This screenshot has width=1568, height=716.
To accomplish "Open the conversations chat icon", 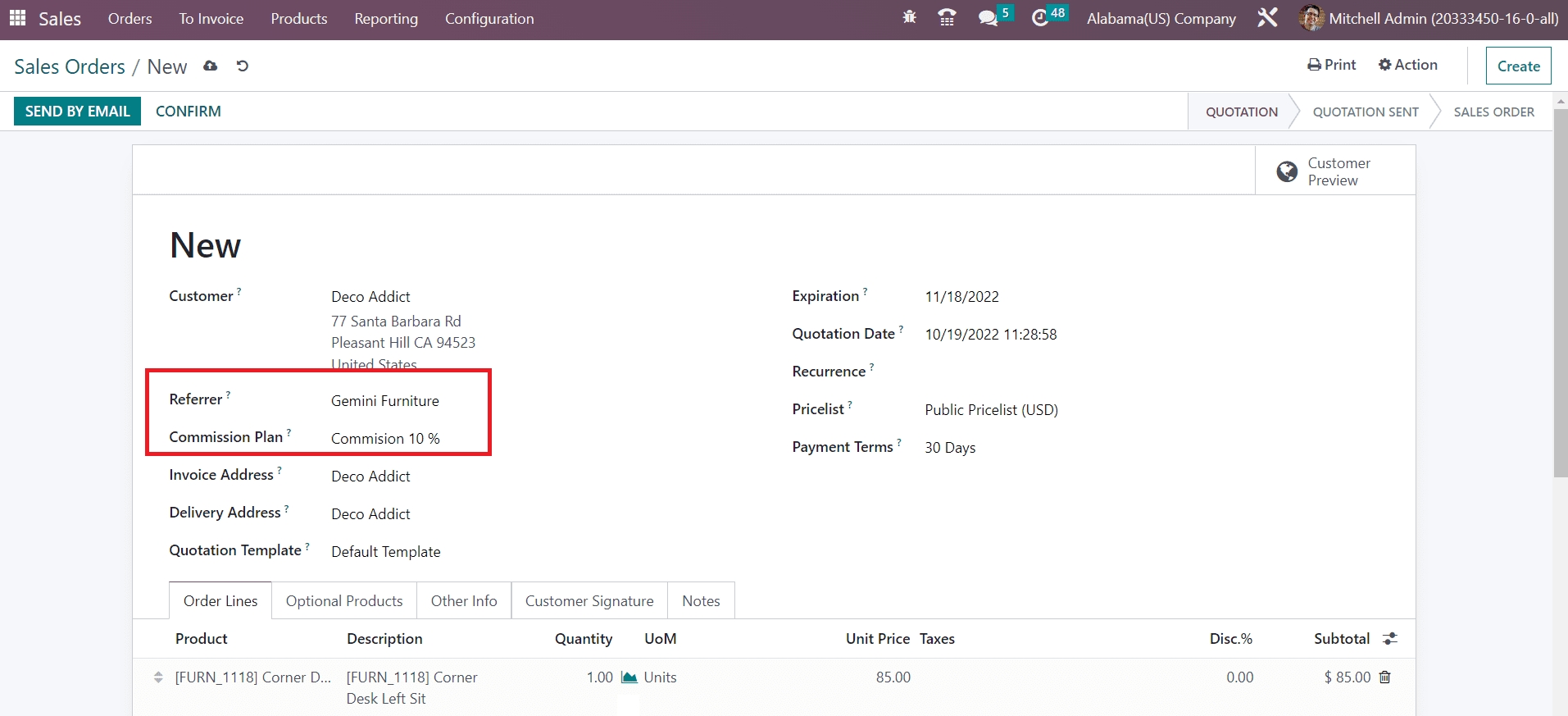I will [x=988, y=18].
